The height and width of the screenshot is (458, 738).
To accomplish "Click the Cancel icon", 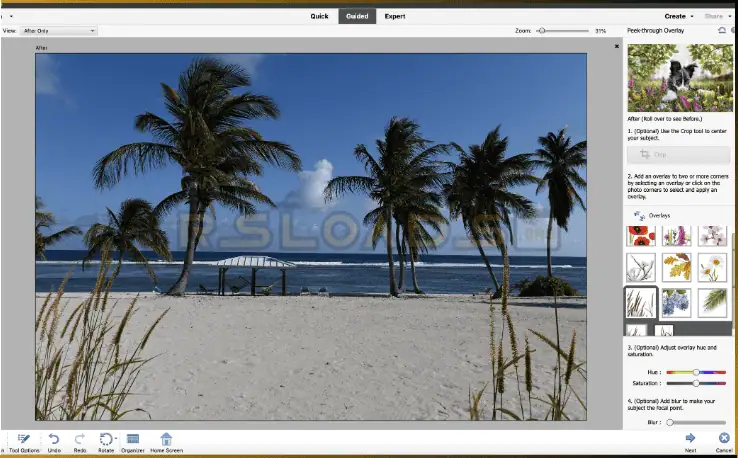I will tap(724, 438).
